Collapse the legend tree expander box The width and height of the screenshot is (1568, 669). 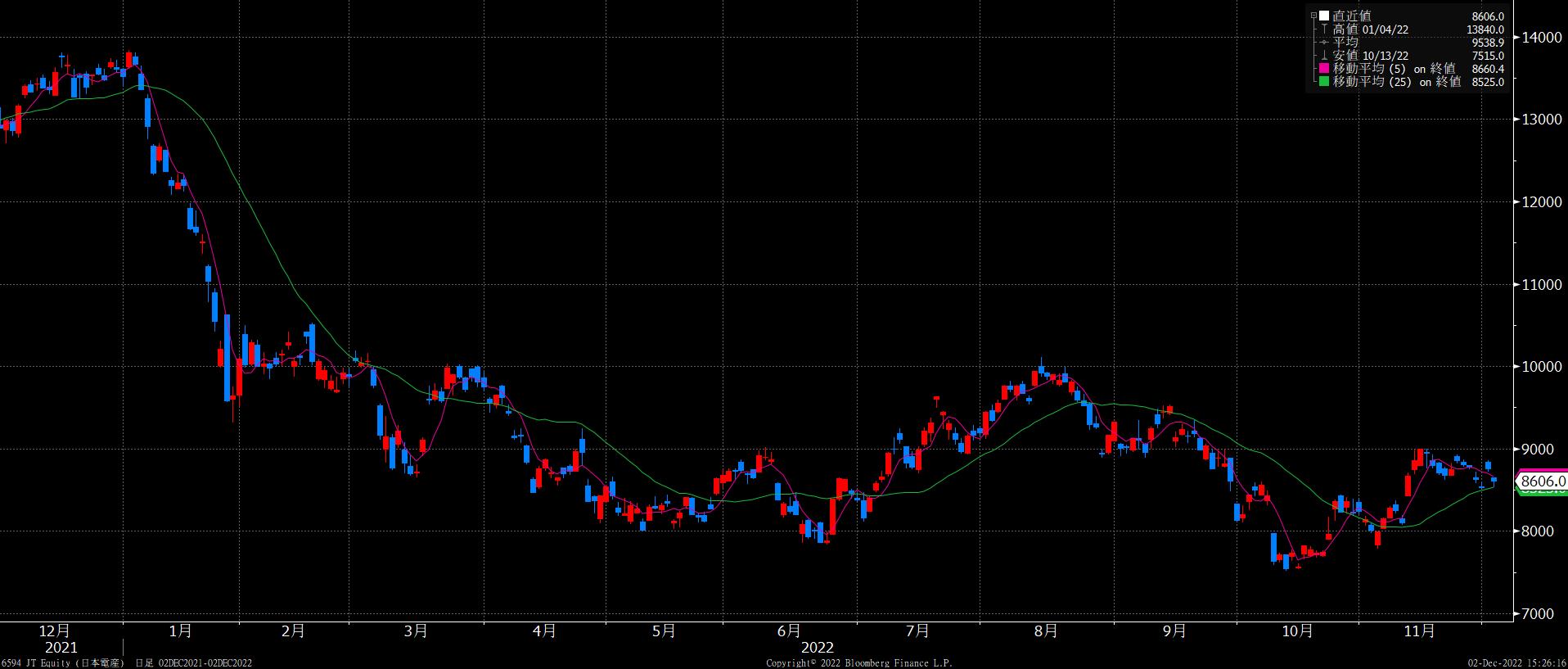(x=1313, y=16)
